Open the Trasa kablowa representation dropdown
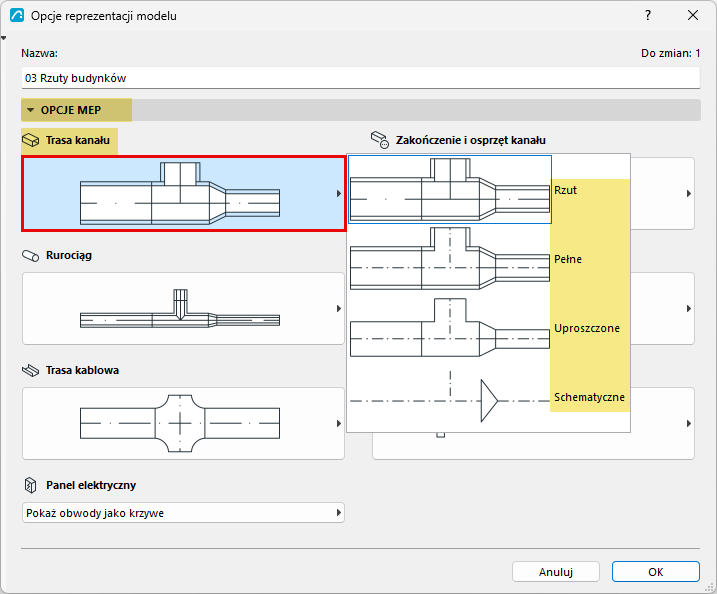This screenshot has height=594, width=717. (183, 423)
